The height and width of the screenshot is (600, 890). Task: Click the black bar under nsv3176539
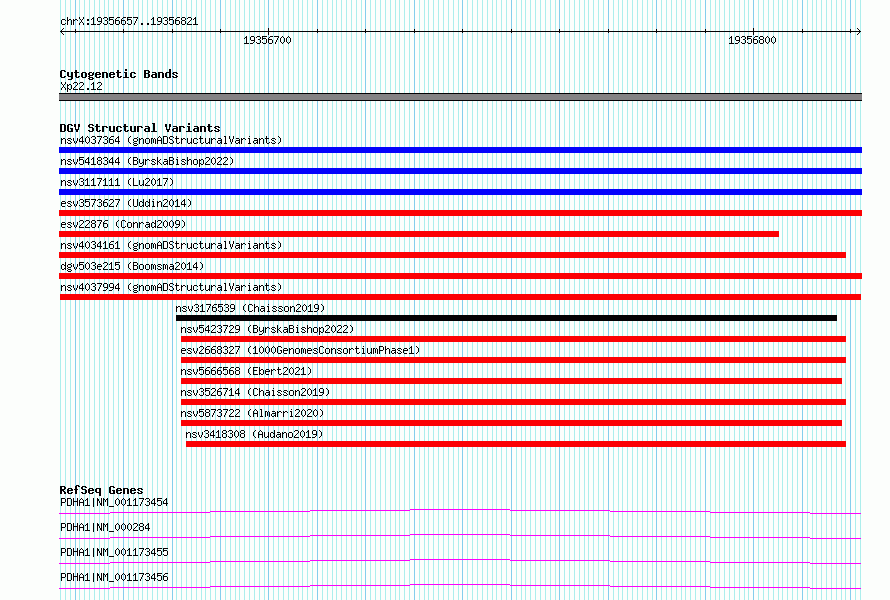point(506,318)
